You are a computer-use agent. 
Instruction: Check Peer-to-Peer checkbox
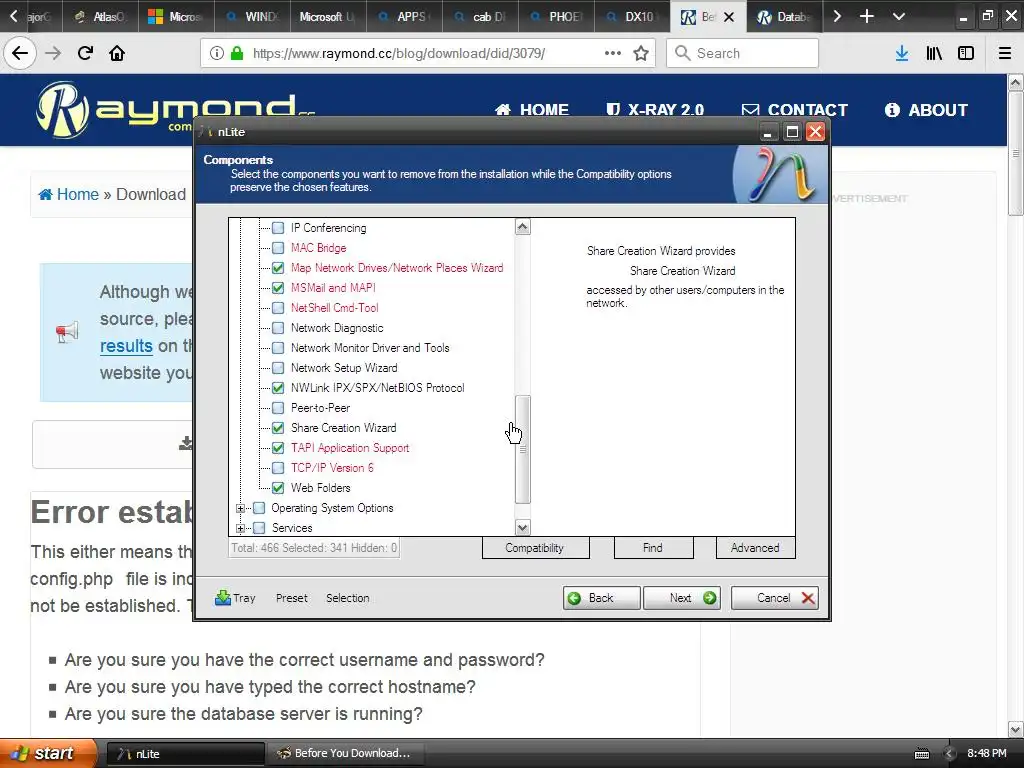(x=278, y=408)
